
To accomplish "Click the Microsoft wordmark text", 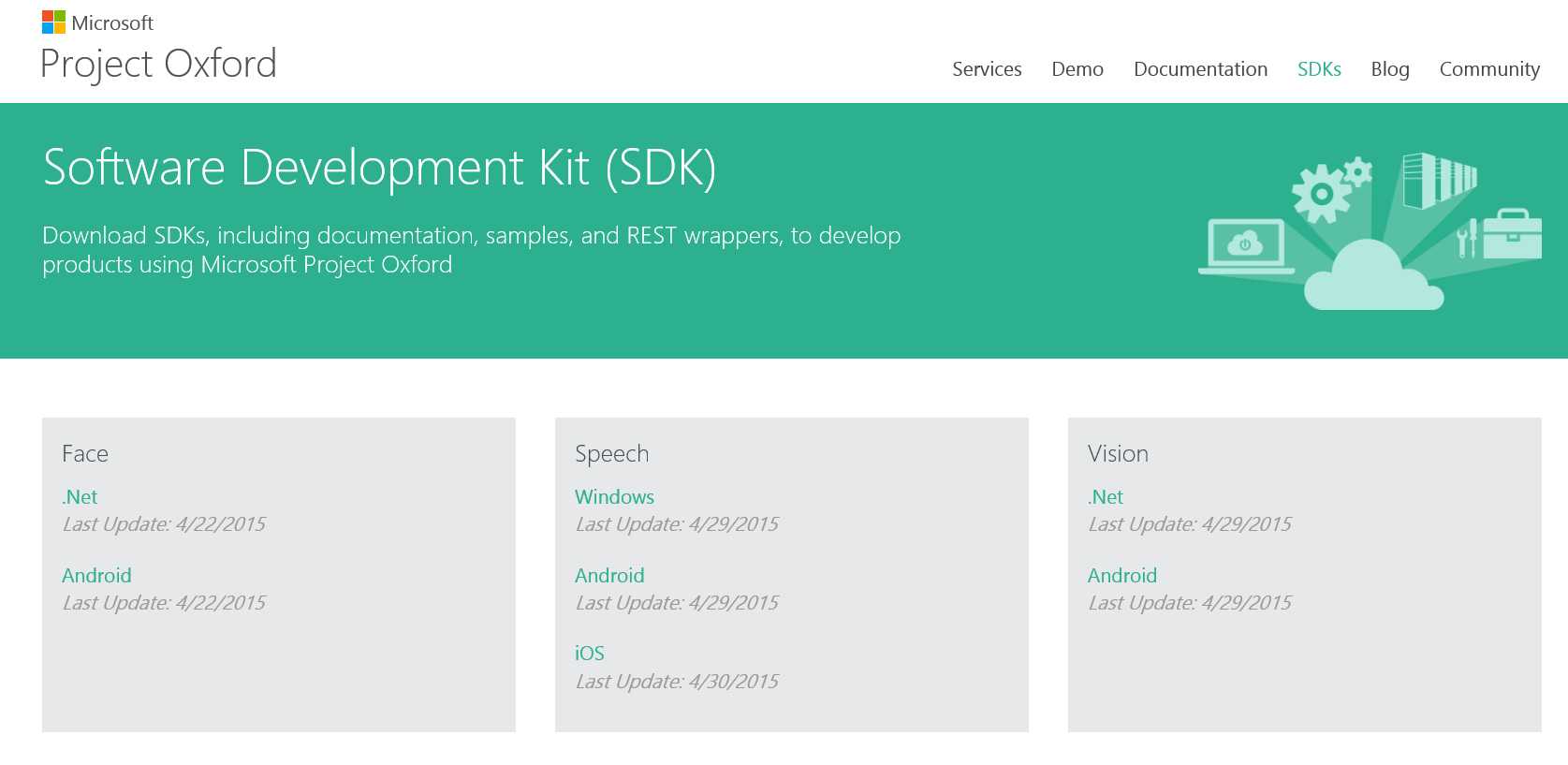I will pyautogui.click(x=112, y=22).
